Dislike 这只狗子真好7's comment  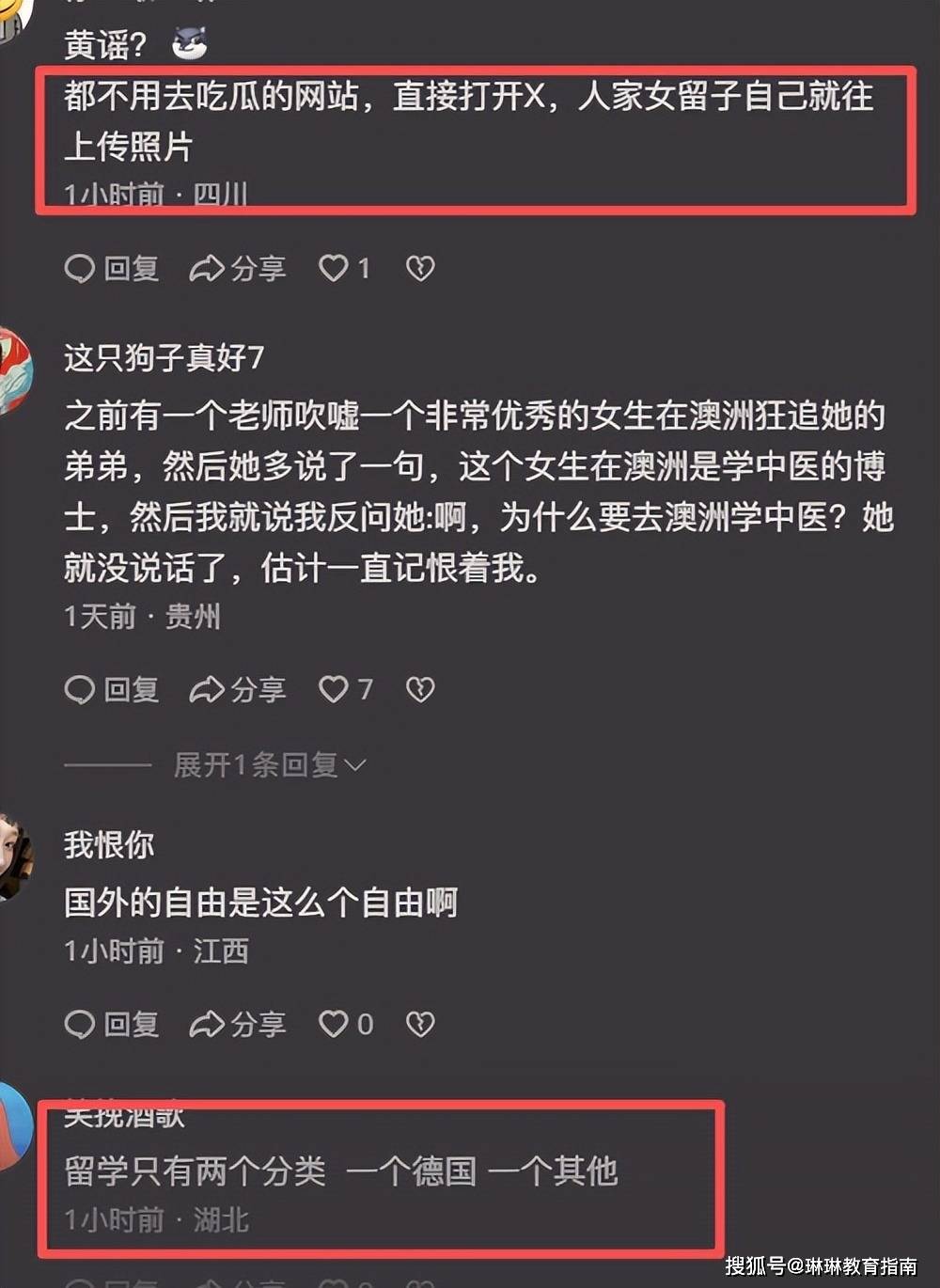[420, 690]
